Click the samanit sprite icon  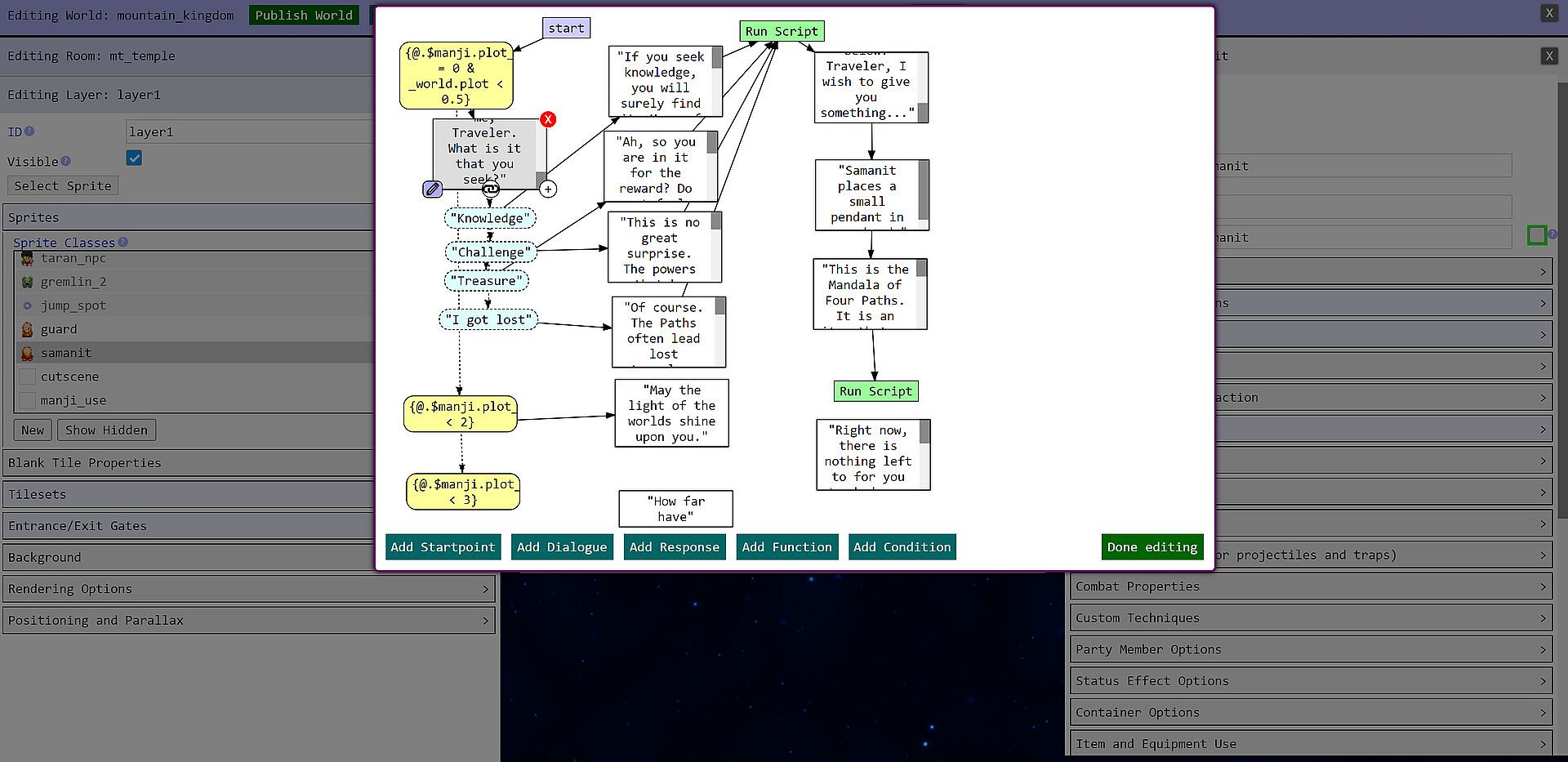pyautogui.click(x=27, y=353)
